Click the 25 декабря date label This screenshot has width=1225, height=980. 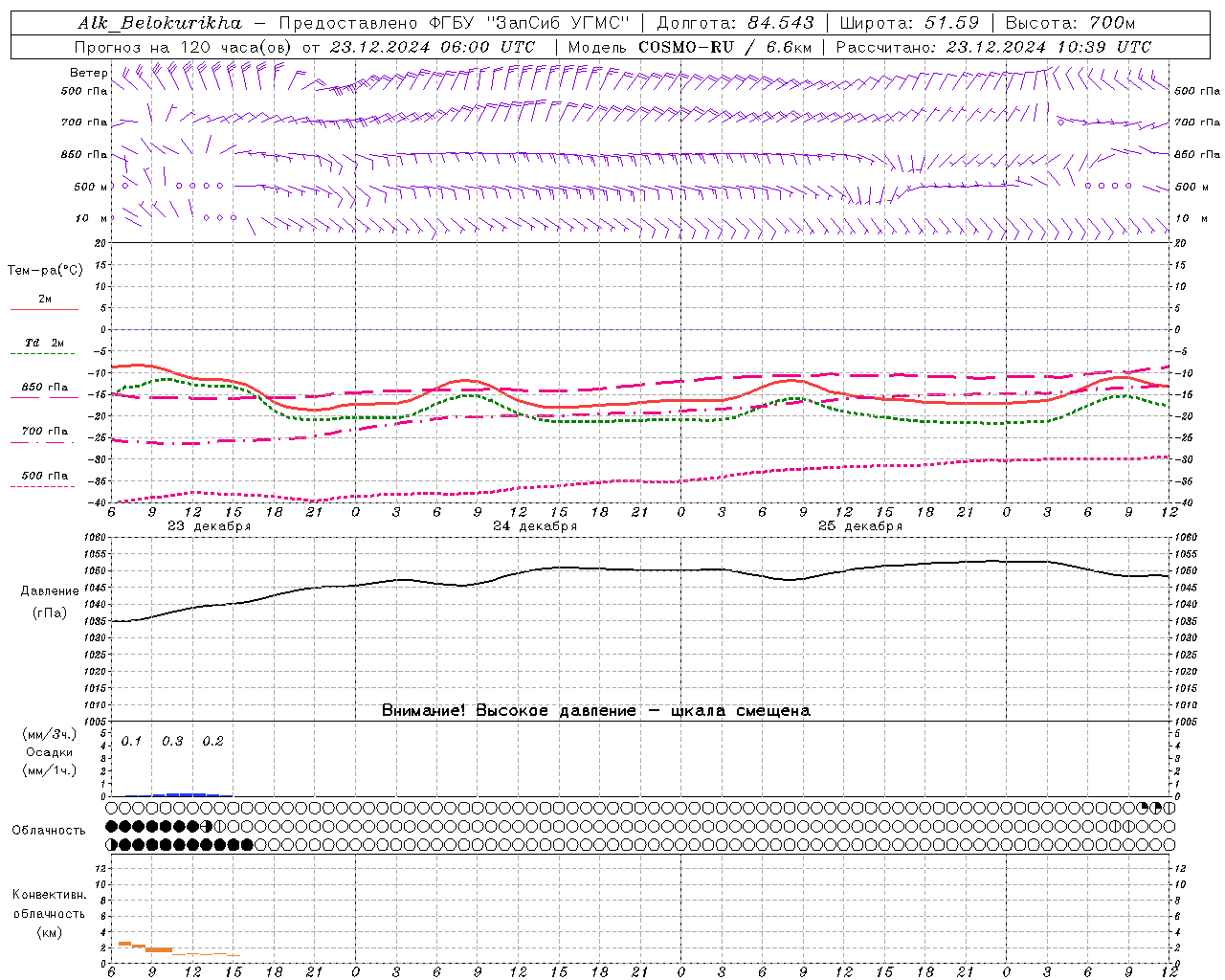(x=860, y=526)
